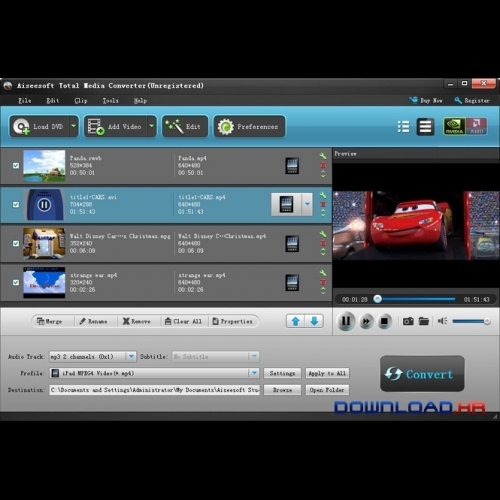The image size is (500, 500).
Task: Move selected item down with blue arrow
Action: pyautogui.click(x=314, y=321)
